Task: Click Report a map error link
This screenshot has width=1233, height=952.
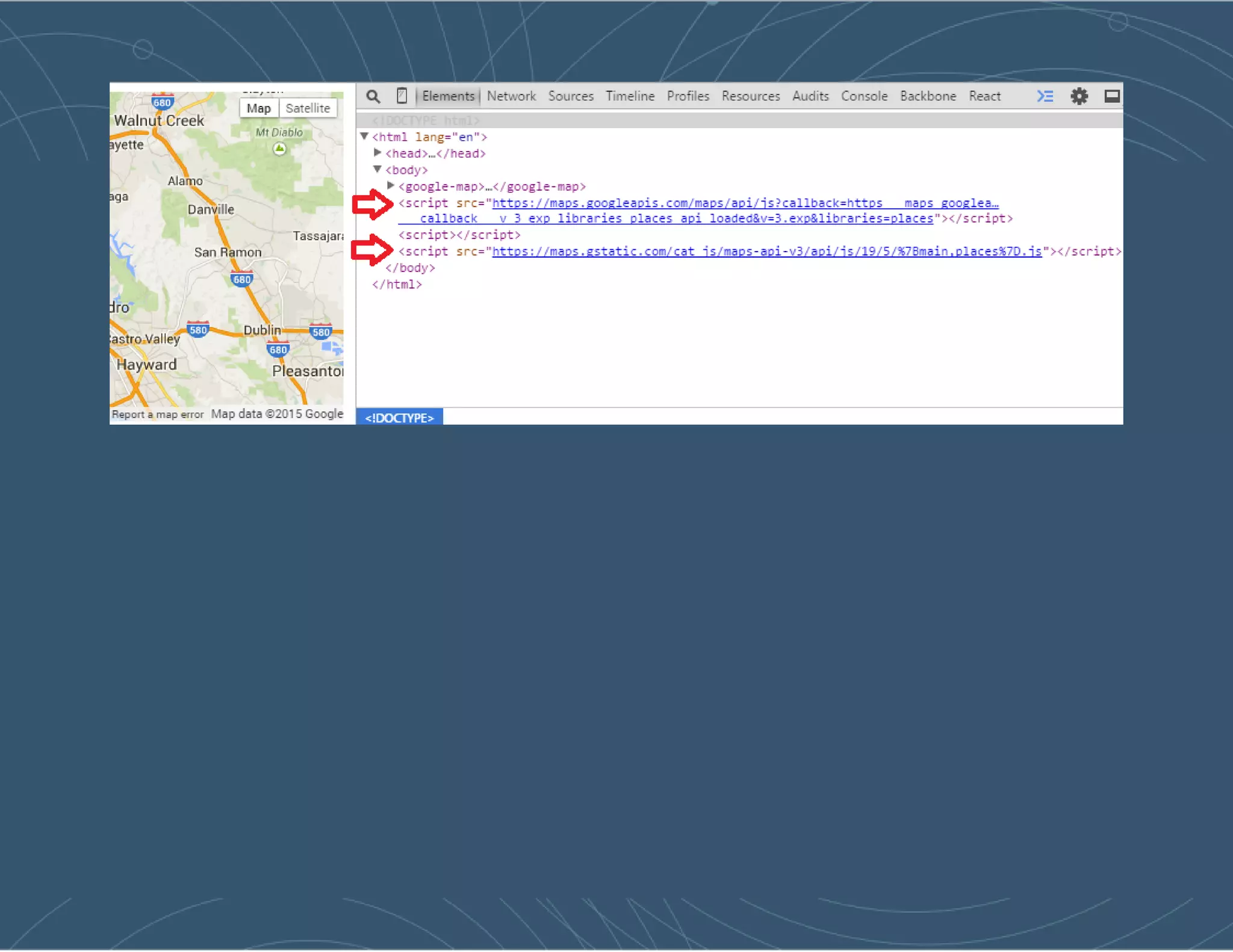Action: coord(158,415)
